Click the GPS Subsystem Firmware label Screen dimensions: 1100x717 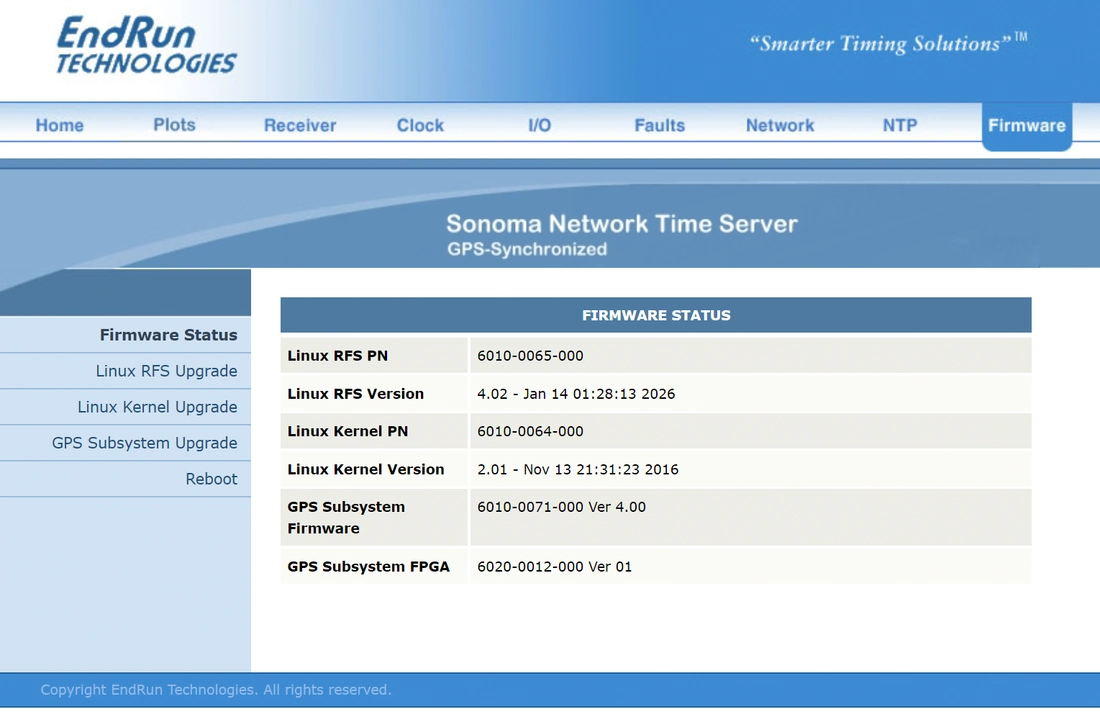[x=346, y=517]
